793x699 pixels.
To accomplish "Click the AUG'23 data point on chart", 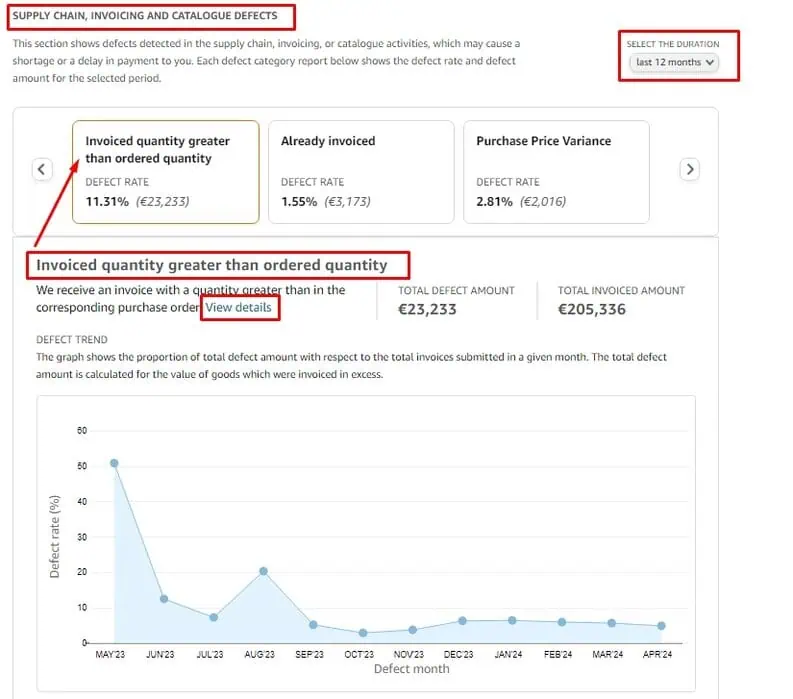I will 263,571.
